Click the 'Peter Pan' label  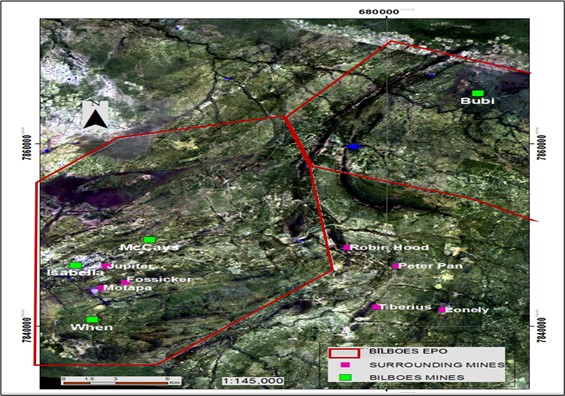coord(431,266)
